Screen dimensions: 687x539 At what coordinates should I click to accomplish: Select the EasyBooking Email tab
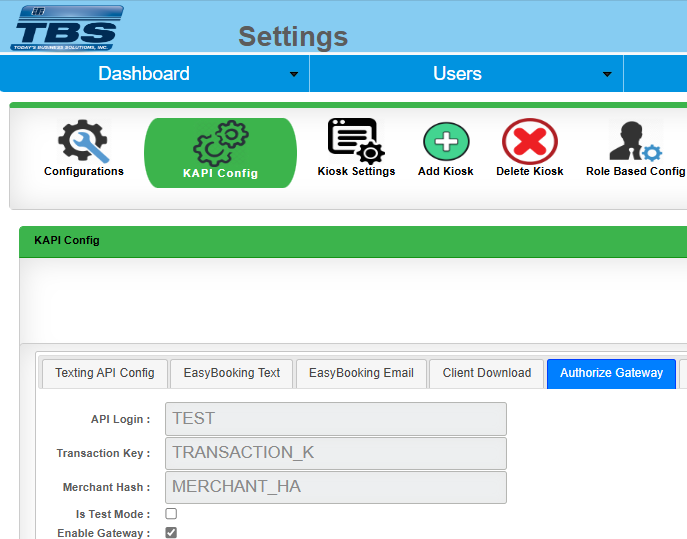tap(361, 373)
